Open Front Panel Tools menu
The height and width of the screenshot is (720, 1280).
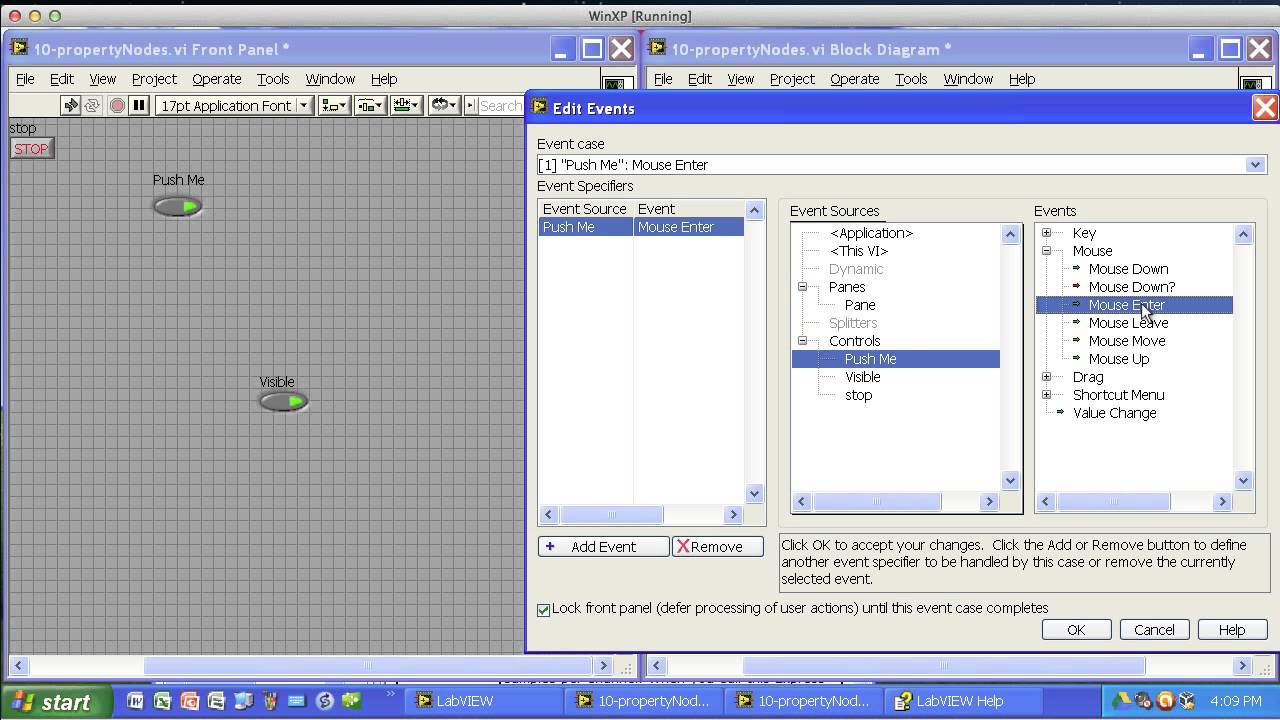point(273,79)
